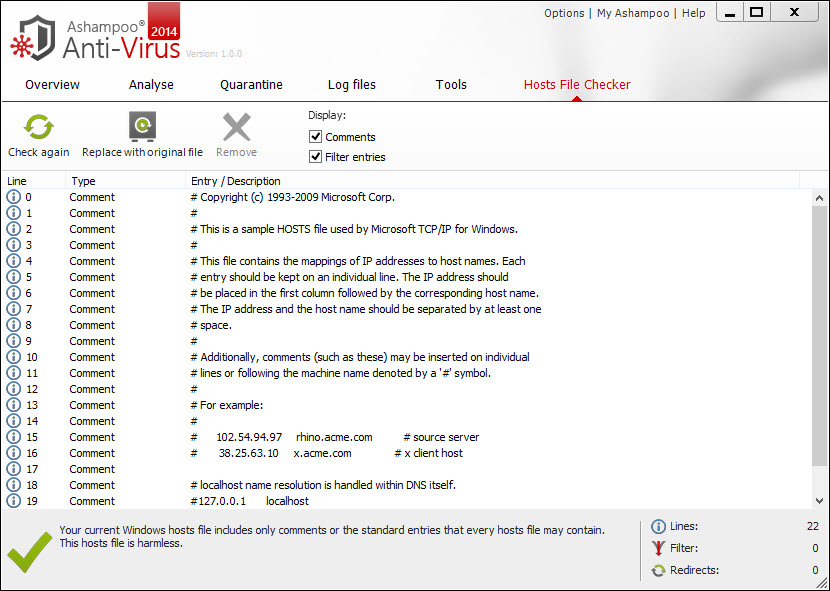The width and height of the screenshot is (830, 591).
Task: Click info icon on line 2 row
Action: pos(13,229)
